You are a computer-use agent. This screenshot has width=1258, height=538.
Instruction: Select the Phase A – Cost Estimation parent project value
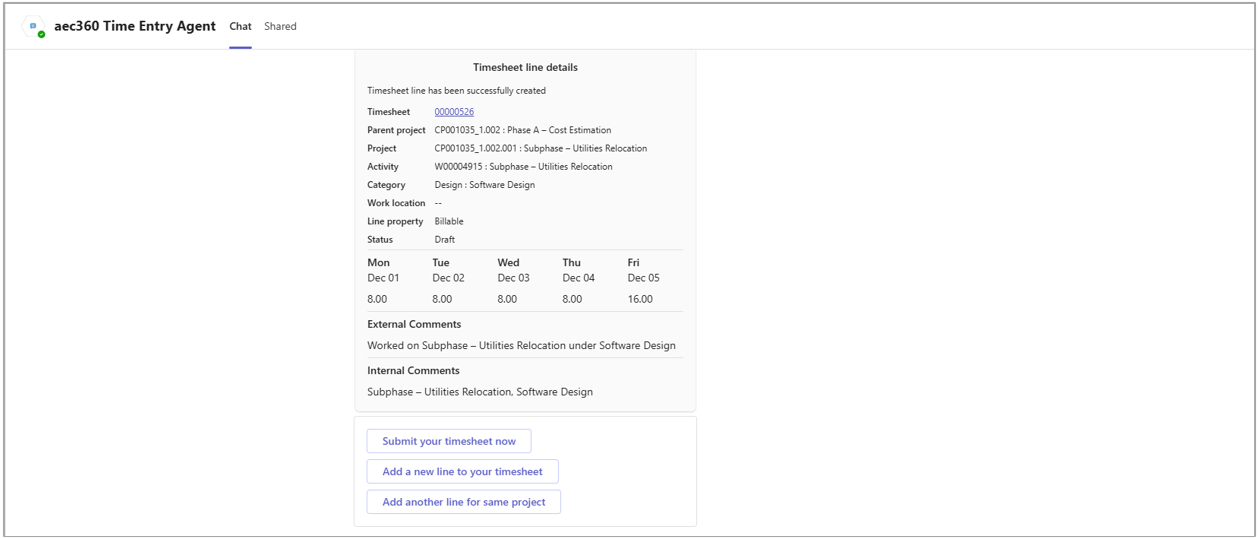(x=522, y=130)
